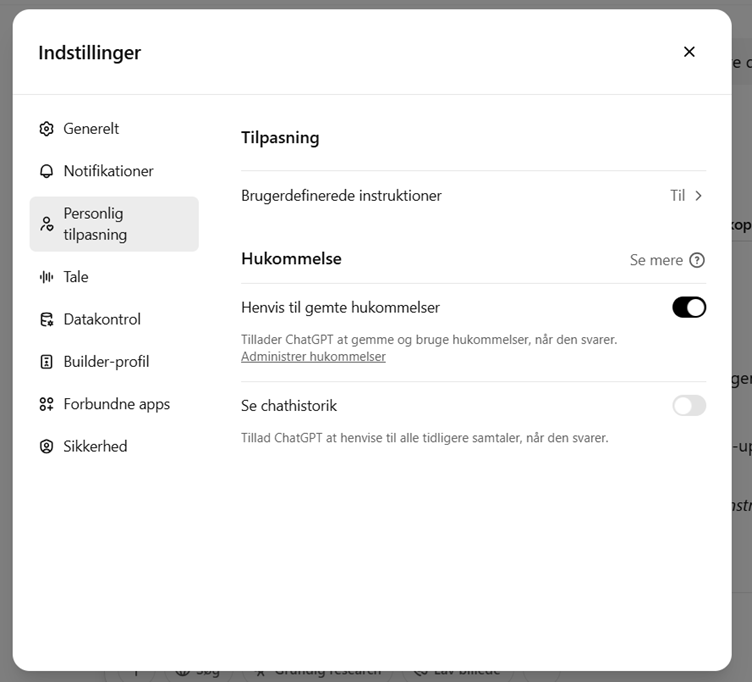752x682 pixels.
Task: Click the Tale waveform icon
Action: pyautogui.click(x=46, y=277)
